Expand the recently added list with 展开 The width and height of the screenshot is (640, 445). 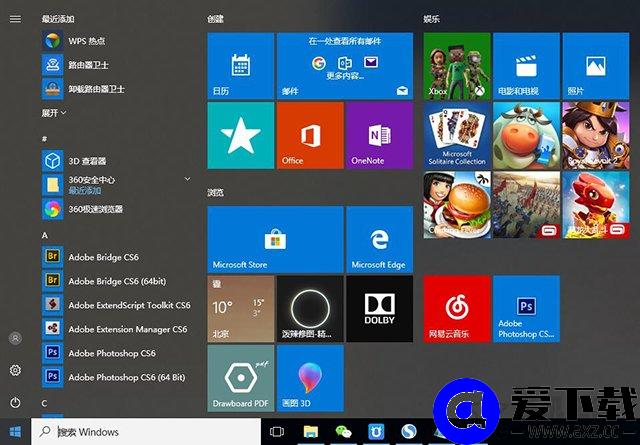(53, 113)
